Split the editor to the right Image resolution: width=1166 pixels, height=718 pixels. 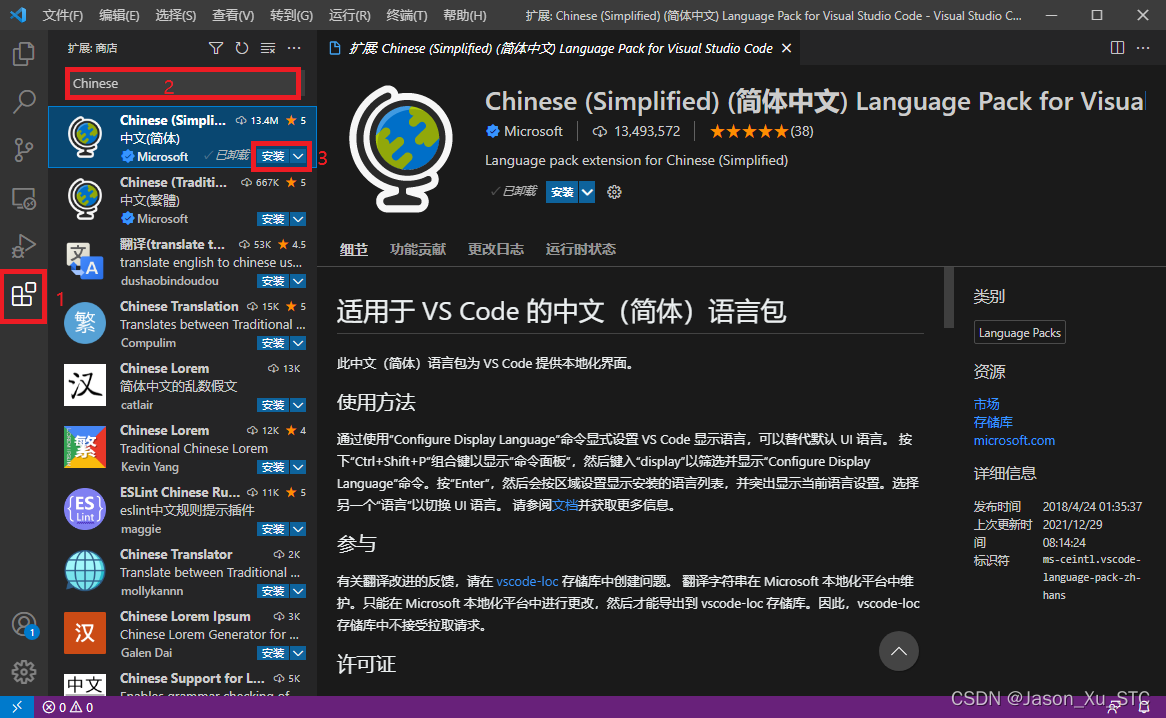pos(1117,47)
